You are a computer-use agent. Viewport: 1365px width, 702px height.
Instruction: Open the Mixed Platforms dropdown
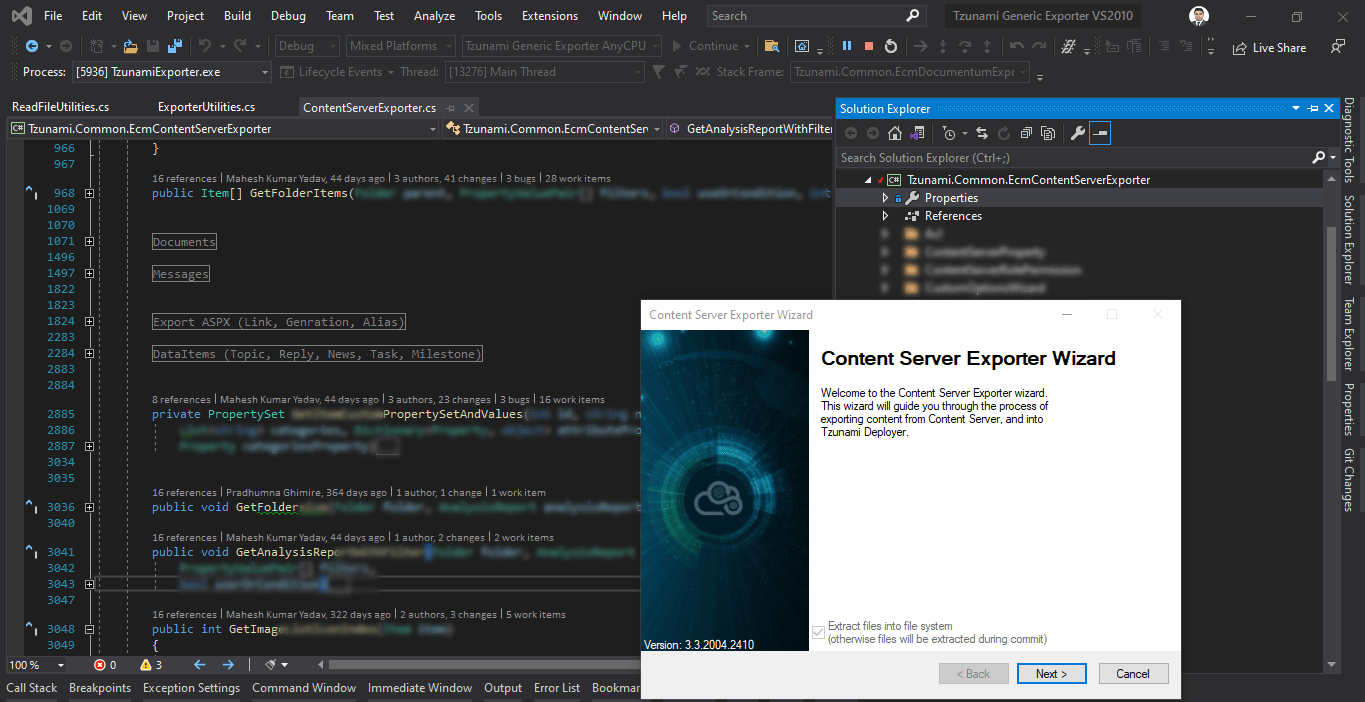click(x=401, y=46)
